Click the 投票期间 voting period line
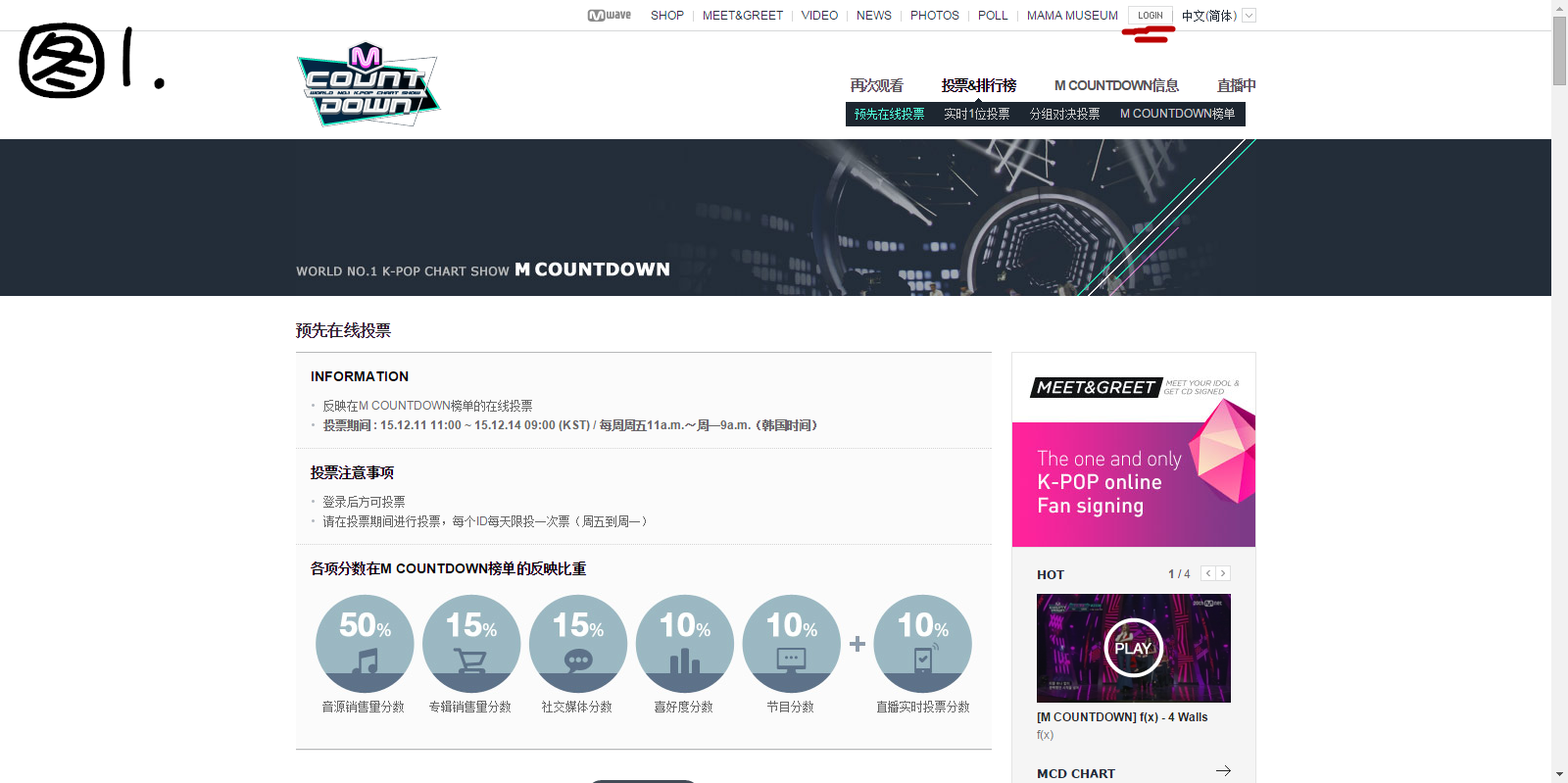The height and width of the screenshot is (783, 1568). pos(570,425)
